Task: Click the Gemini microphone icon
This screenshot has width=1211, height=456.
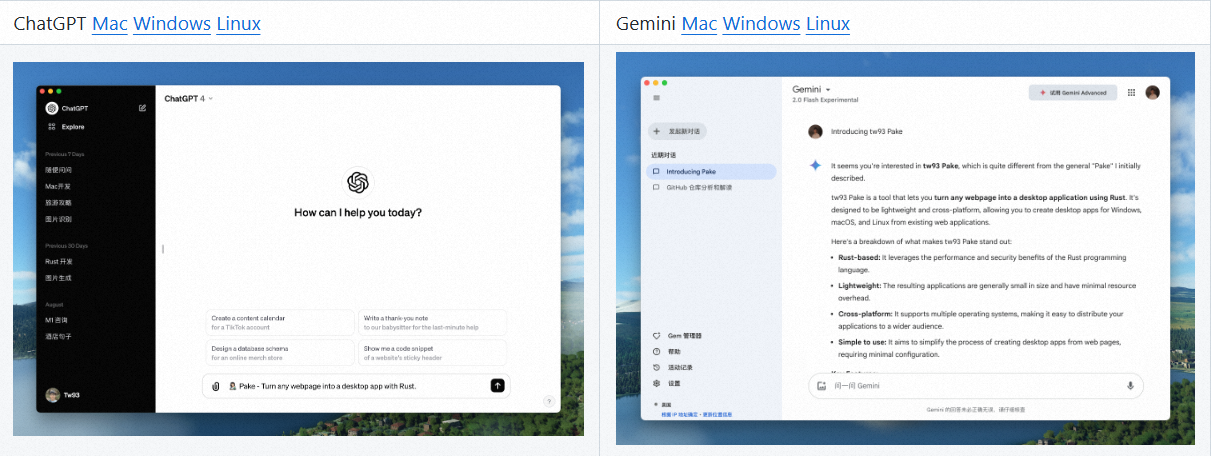Action: click(x=1130, y=385)
